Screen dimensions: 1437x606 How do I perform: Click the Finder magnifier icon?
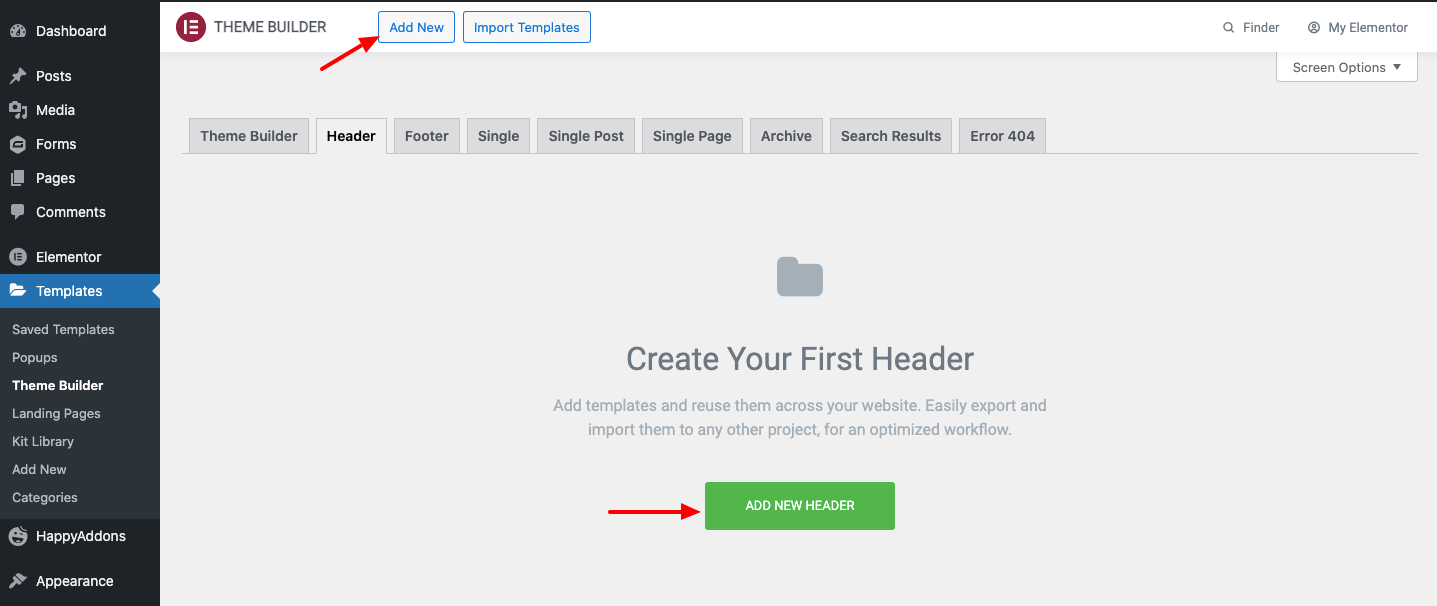pyautogui.click(x=1229, y=28)
